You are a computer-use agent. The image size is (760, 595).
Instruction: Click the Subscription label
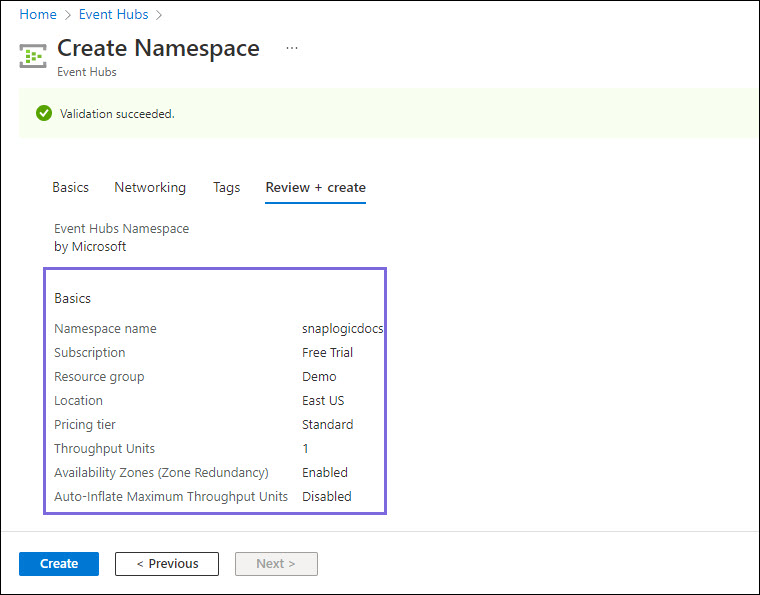(90, 353)
